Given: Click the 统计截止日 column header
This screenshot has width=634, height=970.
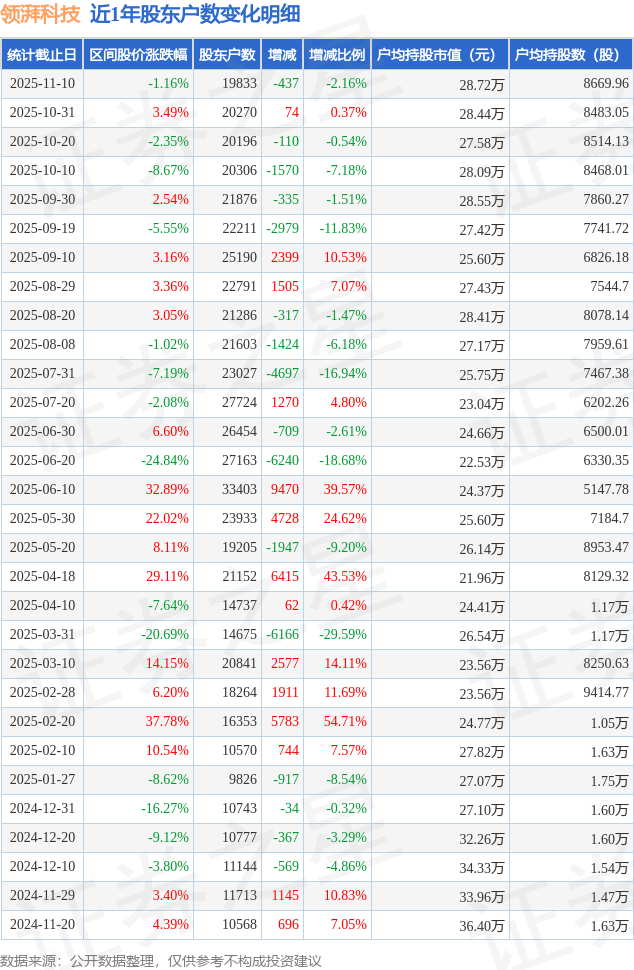Looking at the screenshot, I should click(41, 55).
